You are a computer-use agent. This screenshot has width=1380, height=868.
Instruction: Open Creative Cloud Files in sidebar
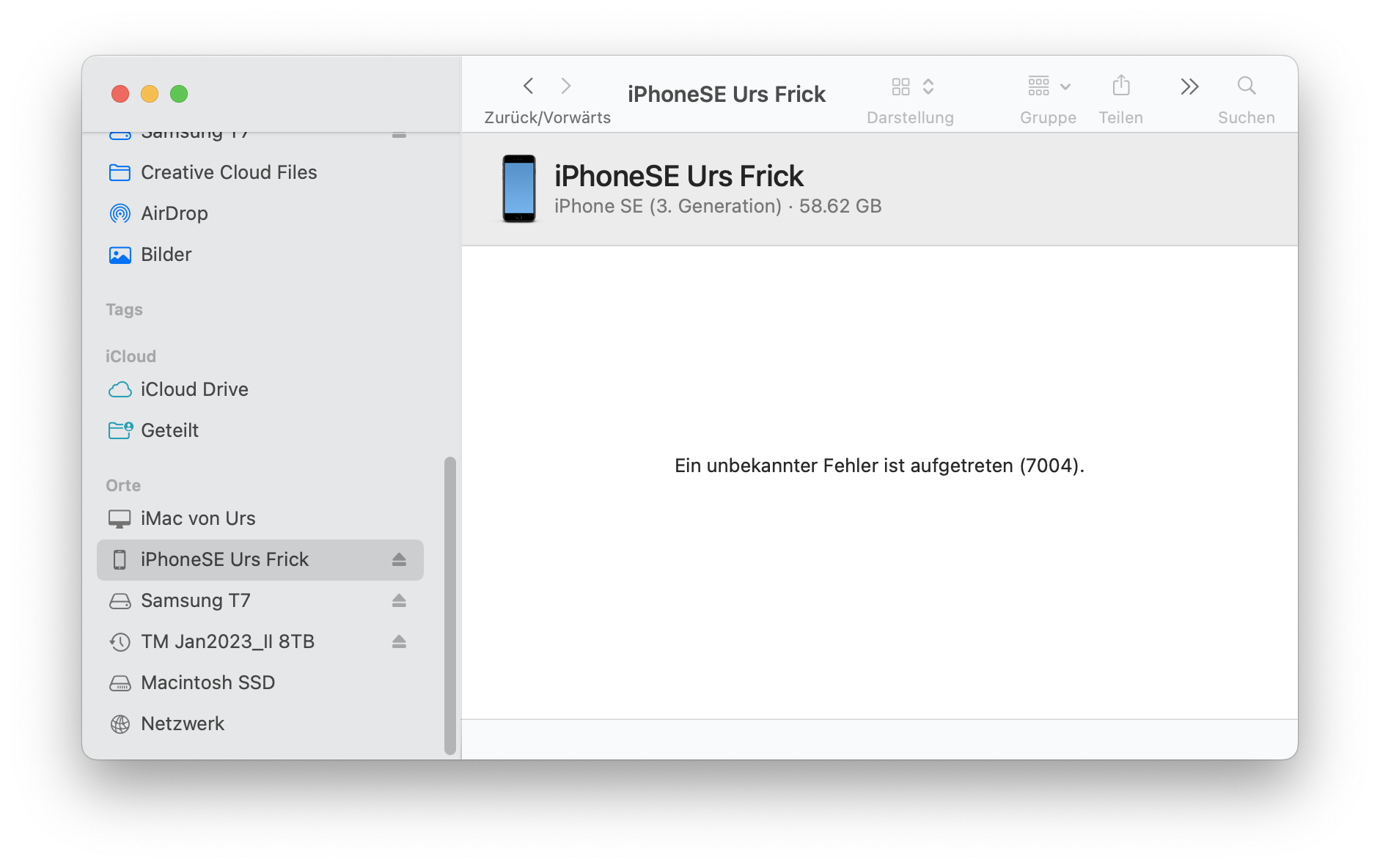click(260, 172)
